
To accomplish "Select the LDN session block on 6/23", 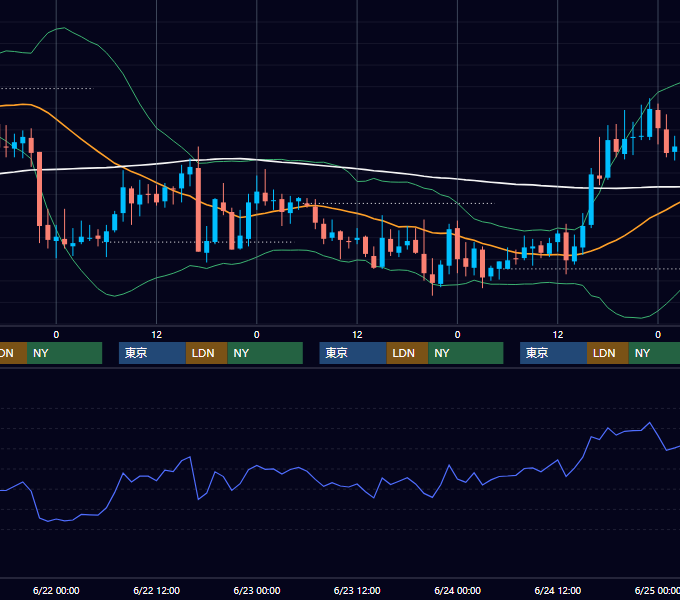I will click(x=407, y=353).
